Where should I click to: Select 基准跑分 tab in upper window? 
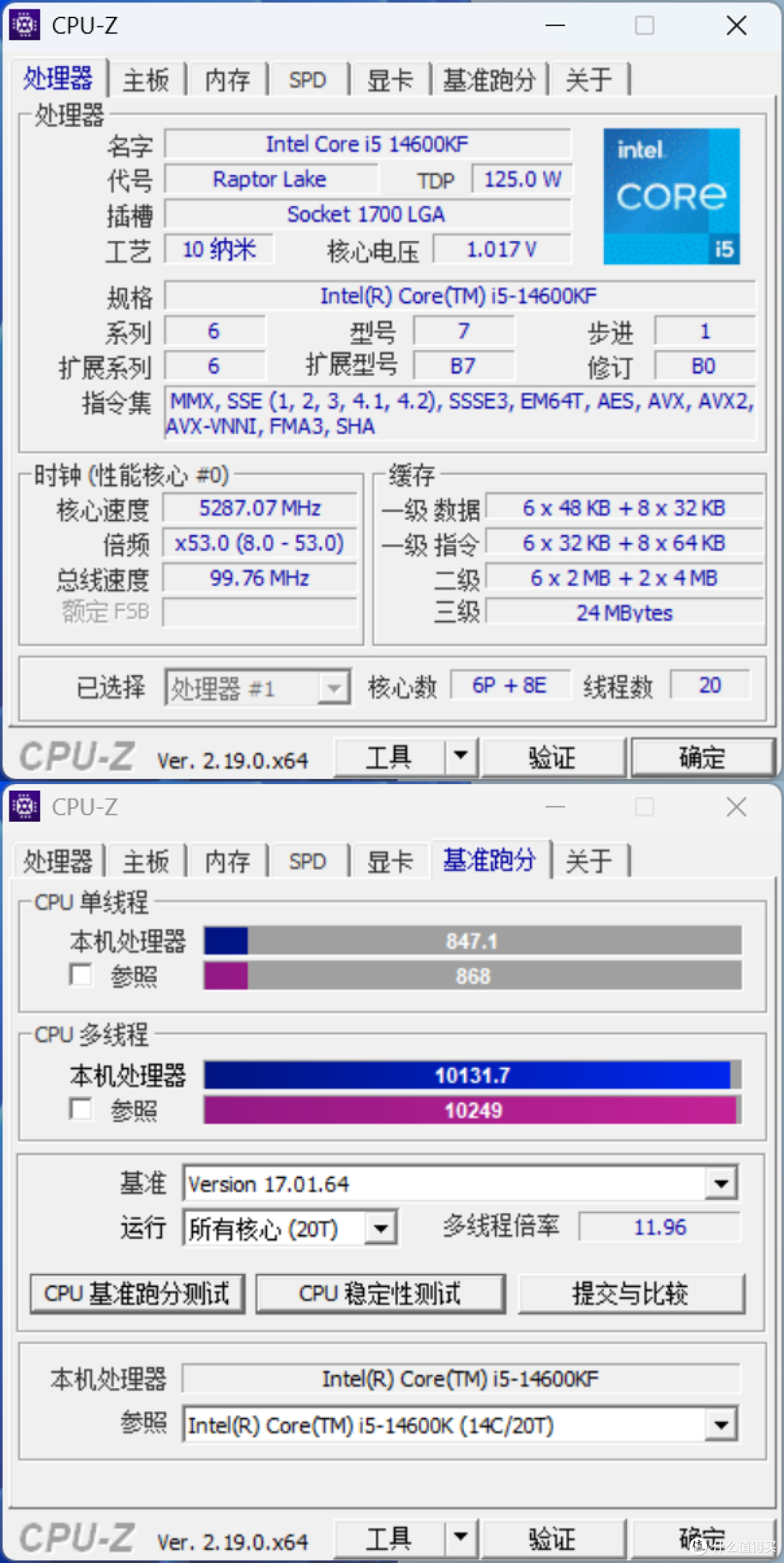(489, 80)
